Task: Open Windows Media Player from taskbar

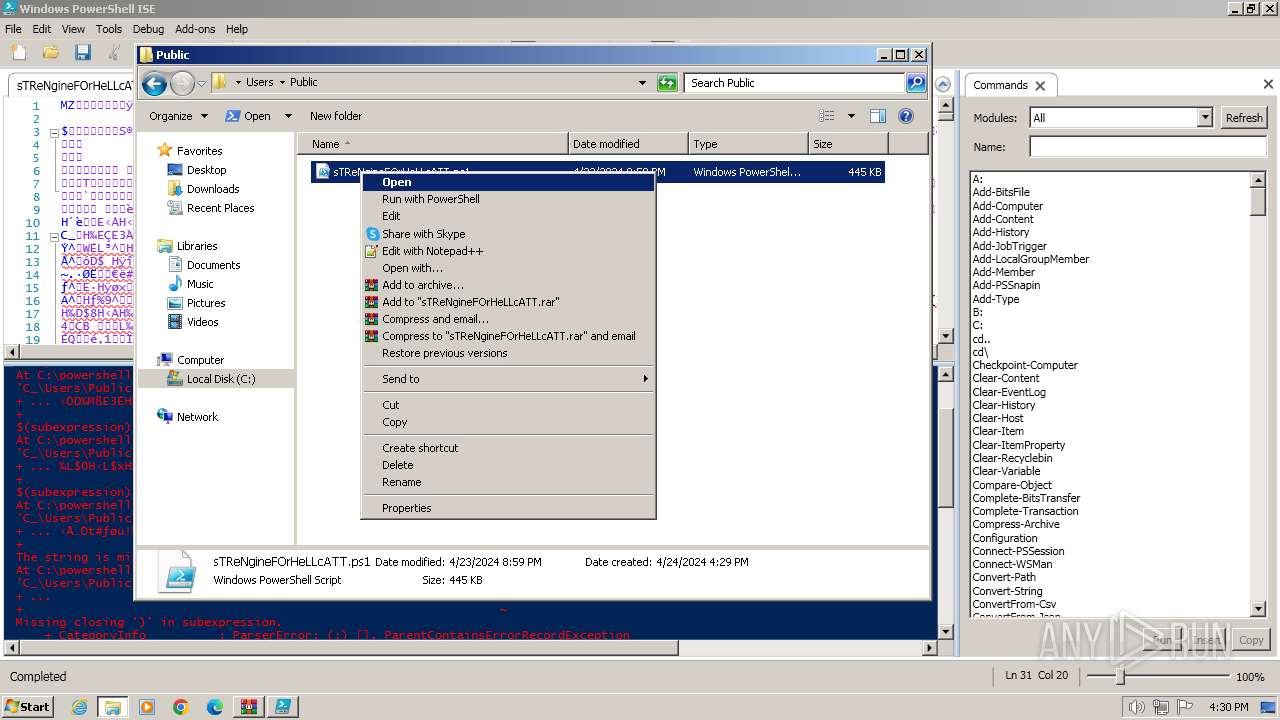Action: click(x=147, y=707)
